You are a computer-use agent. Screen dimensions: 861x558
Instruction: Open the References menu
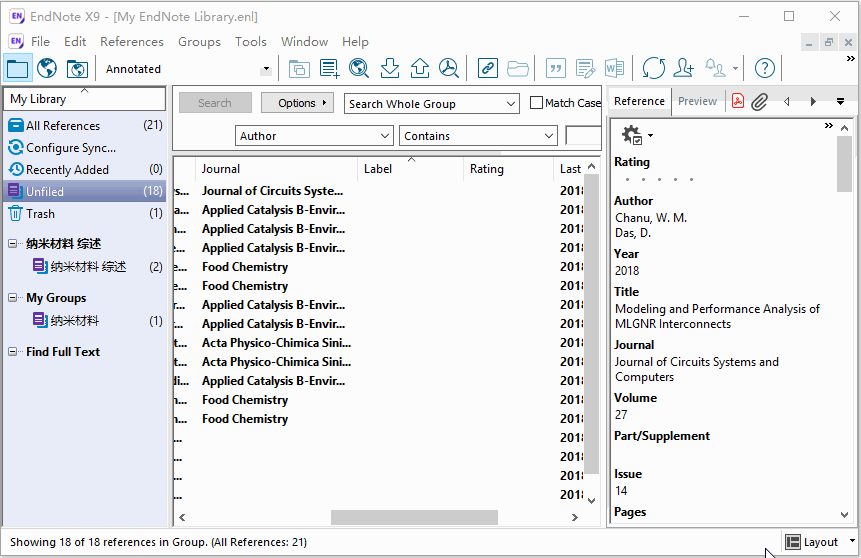coord(132,42)
